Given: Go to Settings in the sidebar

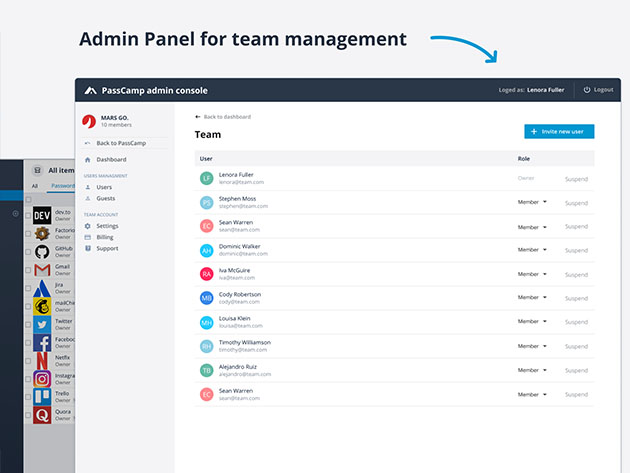Looking at the screenshot, I should [x=107, y=226].
